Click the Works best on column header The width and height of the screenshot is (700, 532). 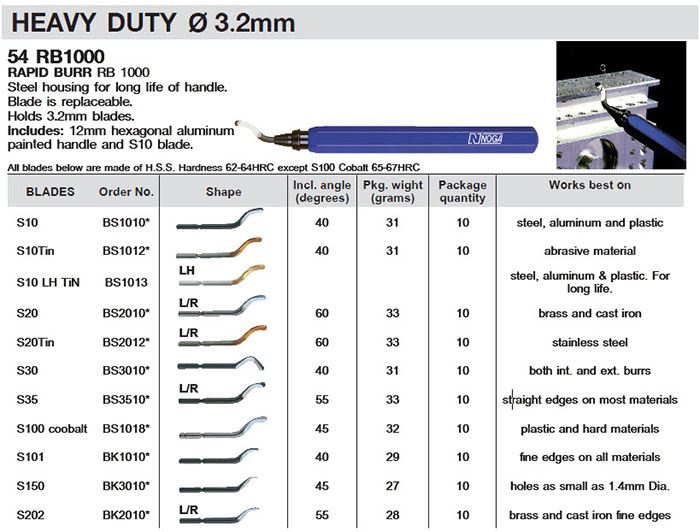tap(590, 185)
